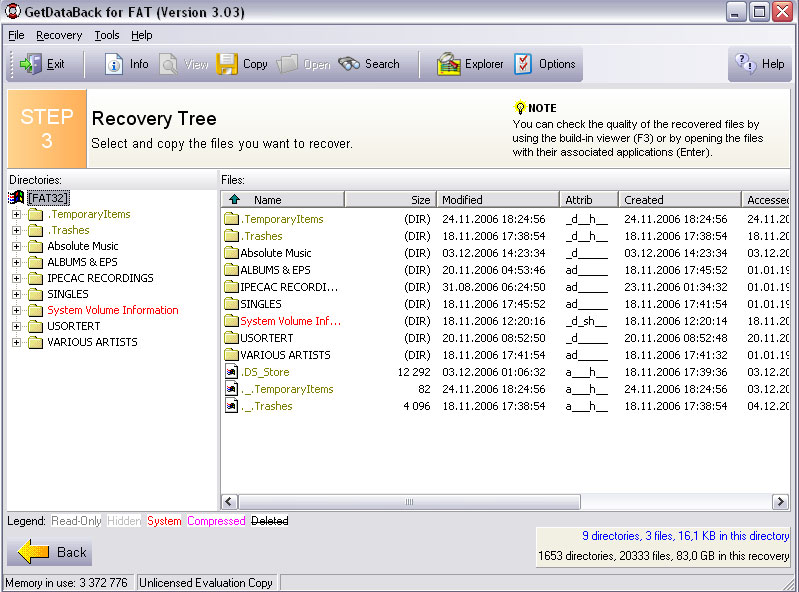
Task: Click the Deleted legend label
Action: (270, 521)
